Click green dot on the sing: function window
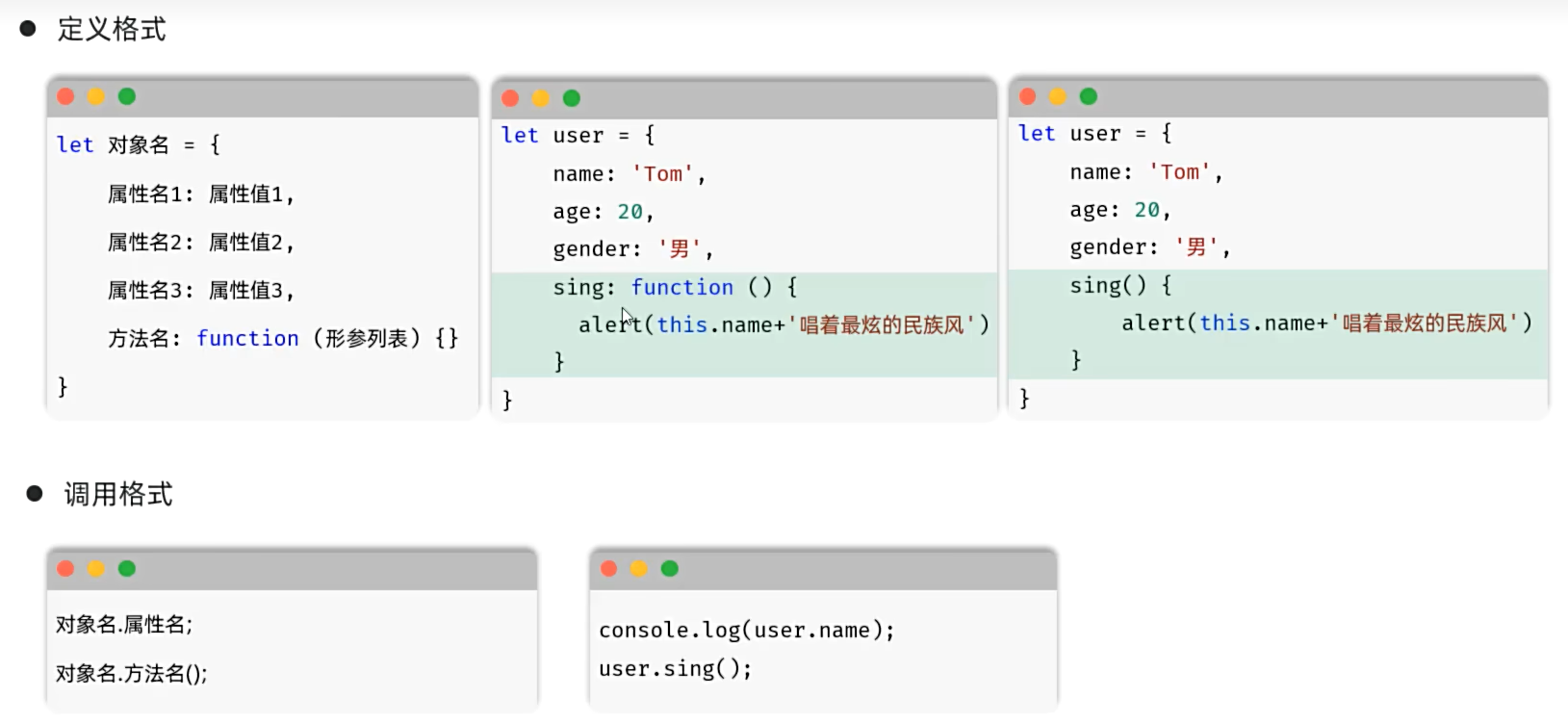 point(572,98)
